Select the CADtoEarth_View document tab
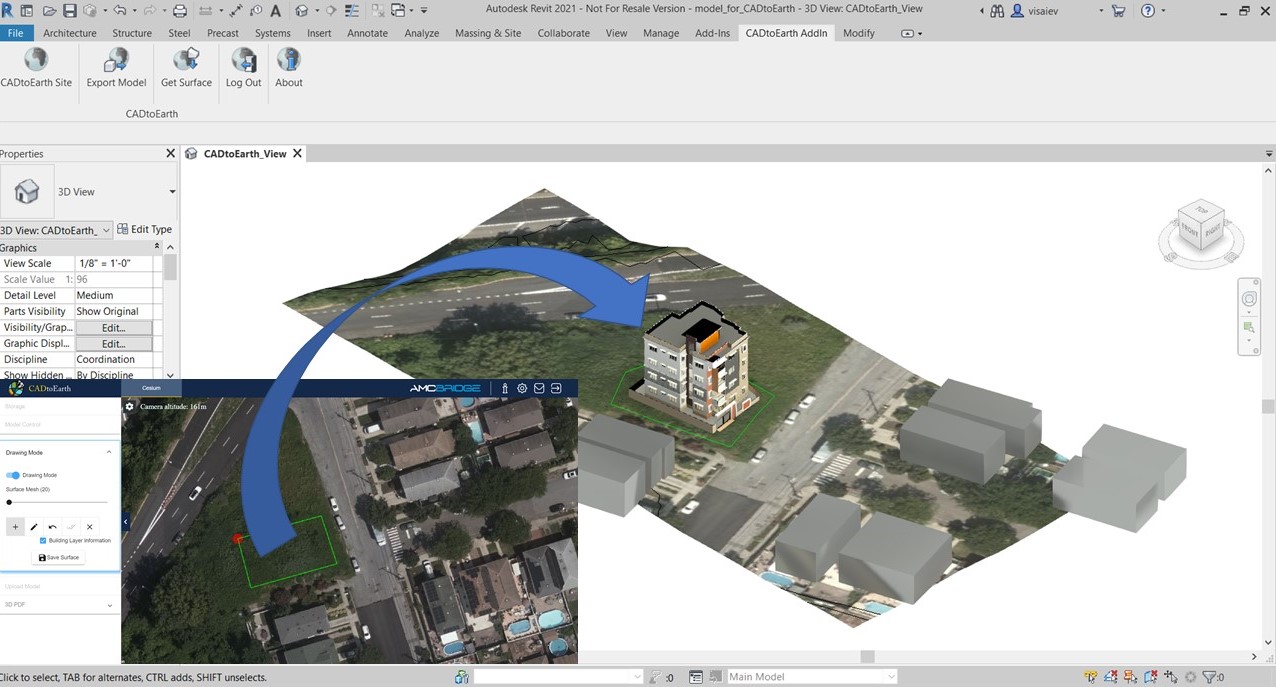Image resolution: width=1276 pixels, height=687 pixels. coord(245,154)
